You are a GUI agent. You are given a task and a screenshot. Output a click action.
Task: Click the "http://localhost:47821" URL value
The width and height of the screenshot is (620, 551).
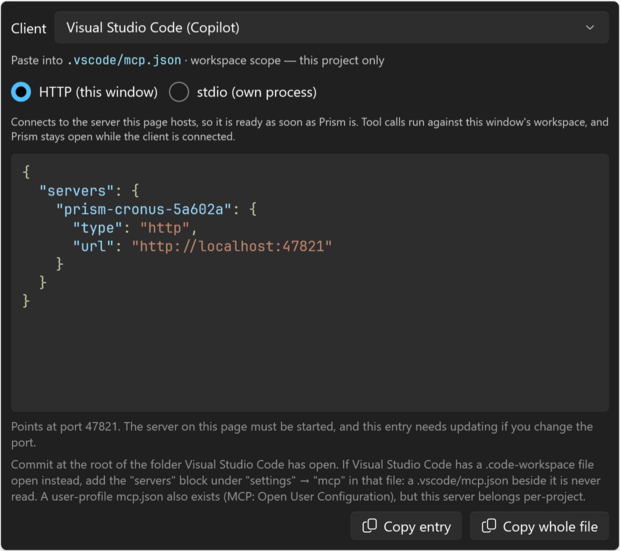(232, 246)
